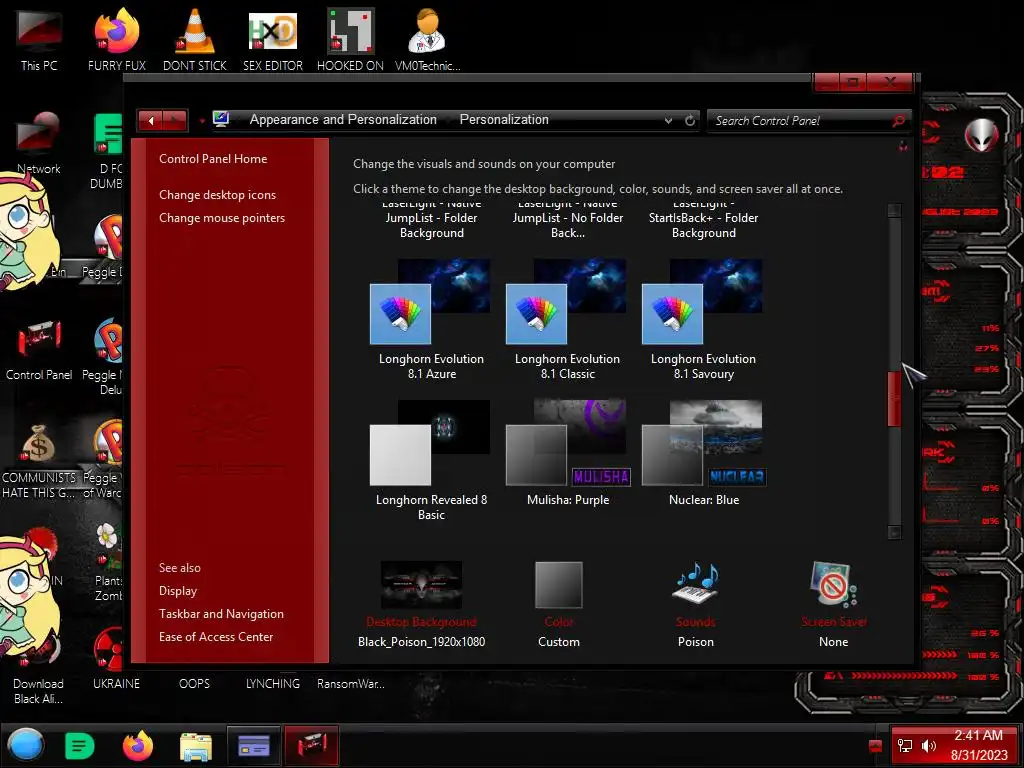Click the theme list scroll up arrow
This screenshot has width=1024, height=768.
tap(894, 210)
